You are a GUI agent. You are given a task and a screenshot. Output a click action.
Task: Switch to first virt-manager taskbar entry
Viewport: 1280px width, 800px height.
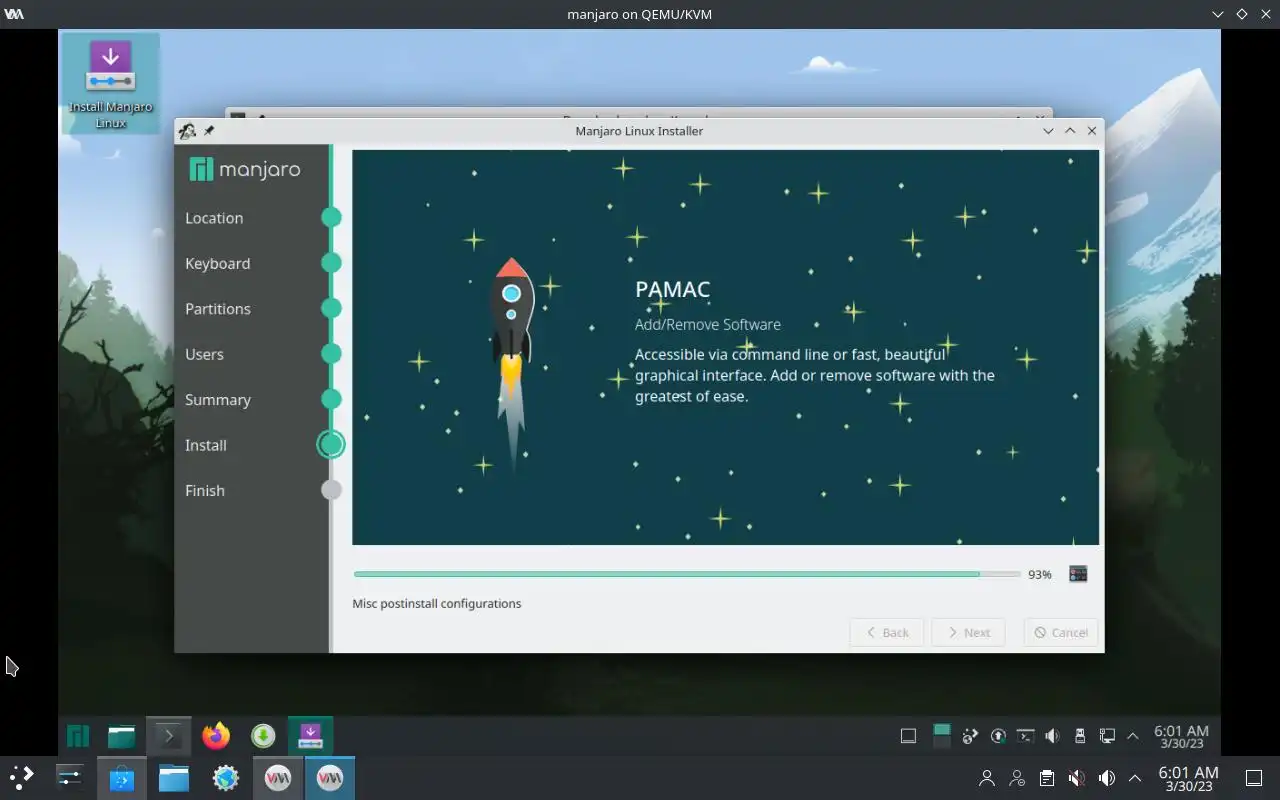click(277, 777)
